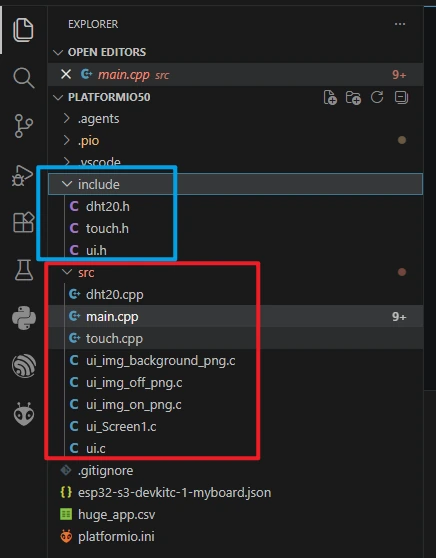Click the New File icon

[330, 98]
